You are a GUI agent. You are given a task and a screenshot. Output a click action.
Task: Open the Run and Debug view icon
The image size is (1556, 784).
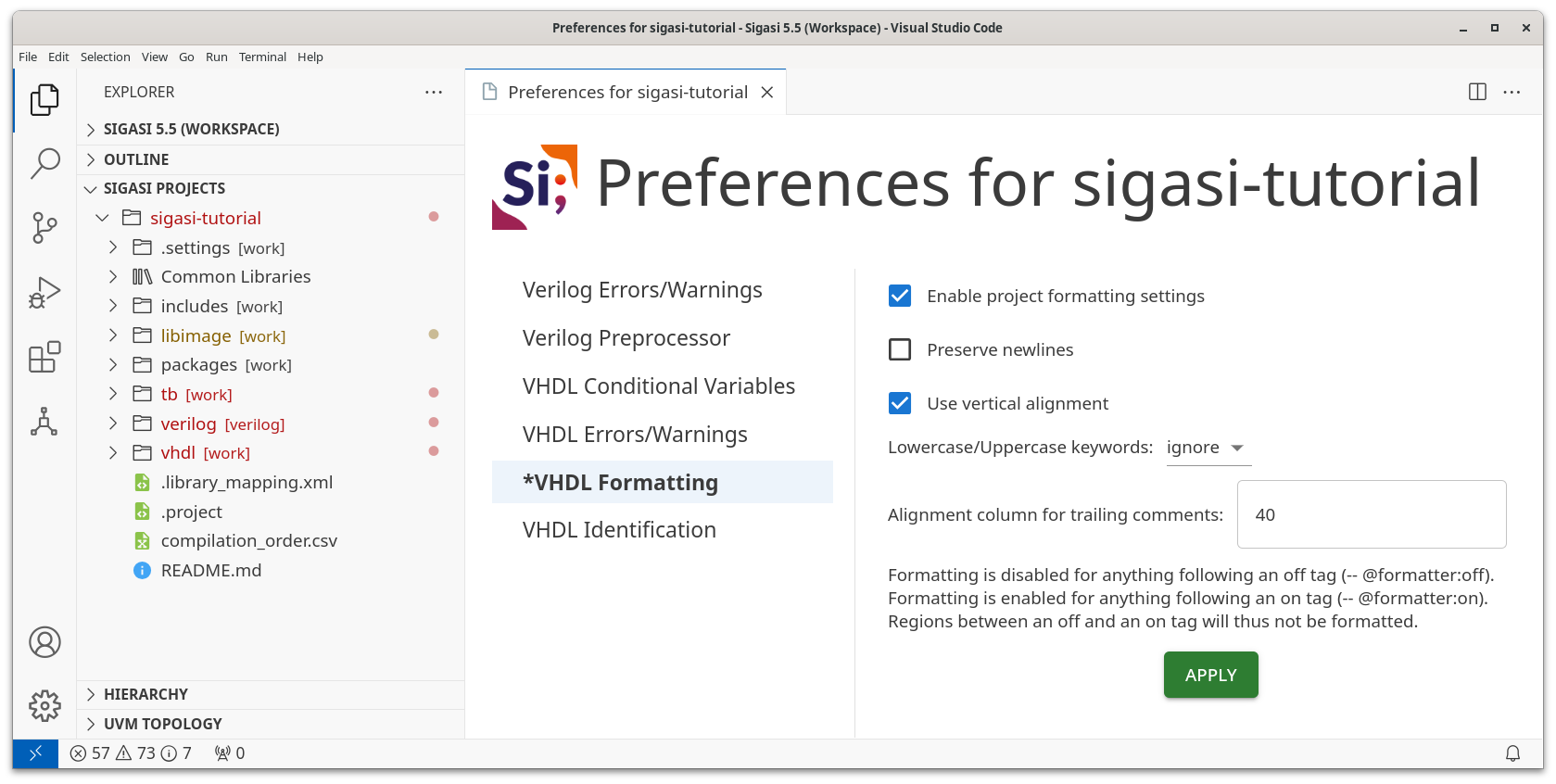44,293
